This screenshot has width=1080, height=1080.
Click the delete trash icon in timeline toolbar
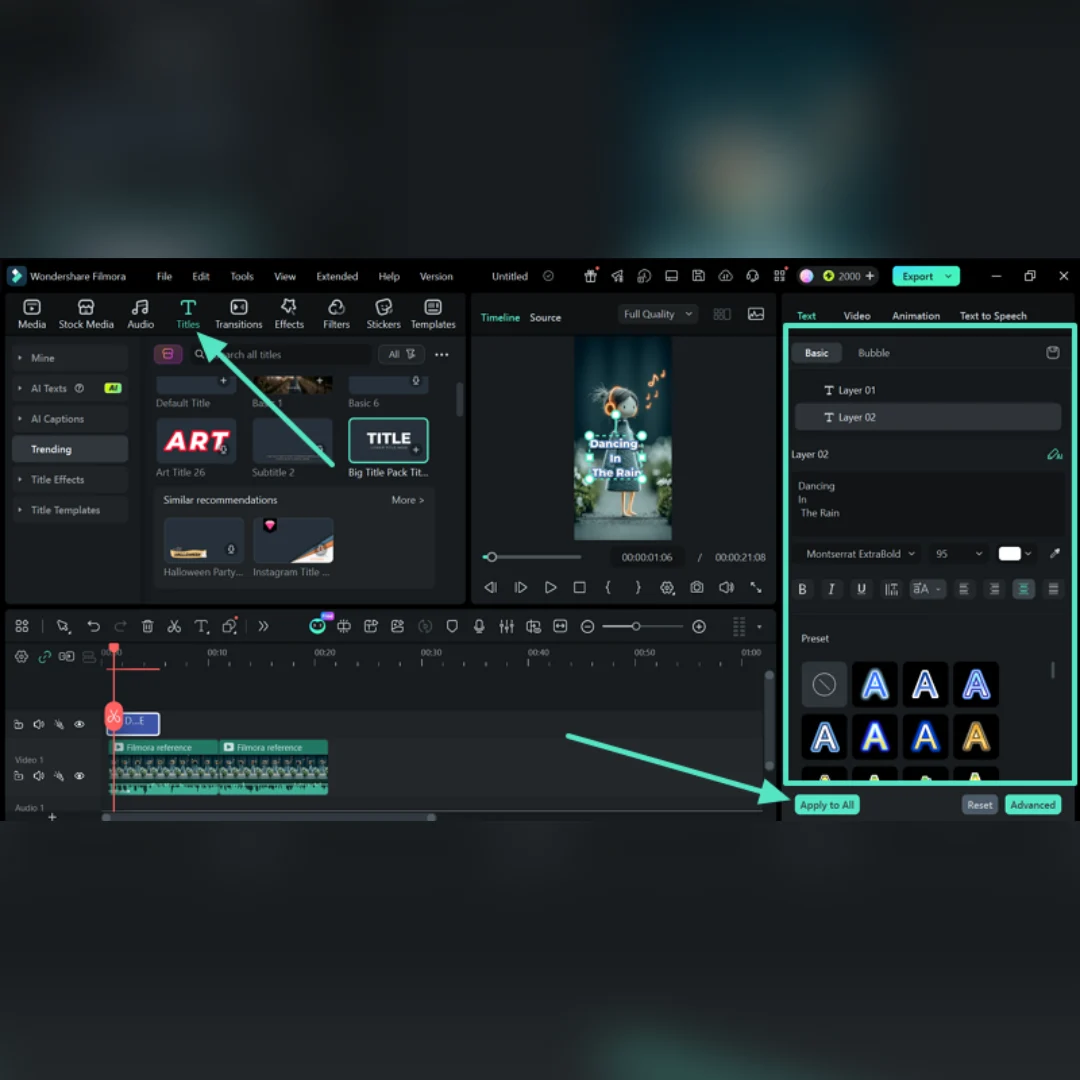[x=147, y=626]
